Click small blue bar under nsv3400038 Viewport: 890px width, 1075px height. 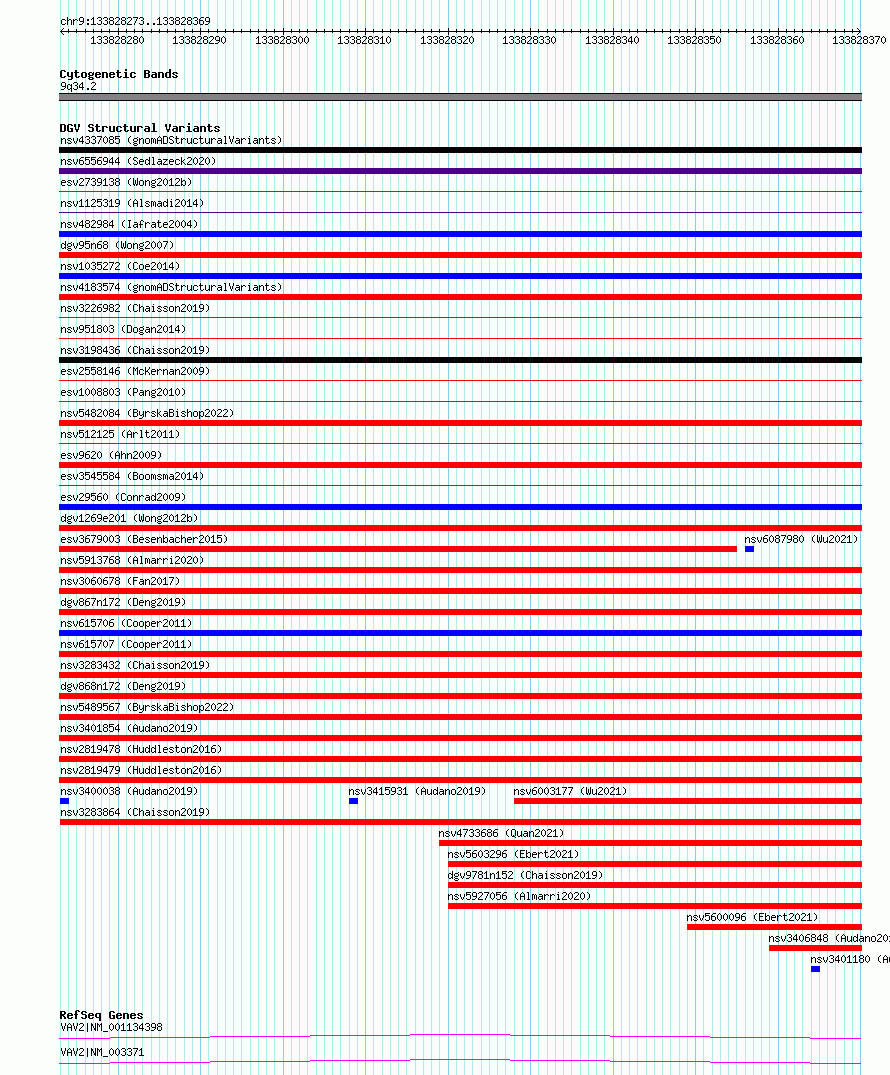pyautogui.click(x=64, y=801)
